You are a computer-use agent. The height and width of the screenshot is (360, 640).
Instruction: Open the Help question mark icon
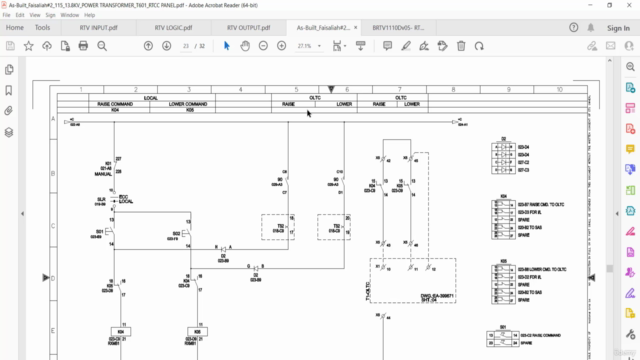pyautogui.click(x=574, y=28)
